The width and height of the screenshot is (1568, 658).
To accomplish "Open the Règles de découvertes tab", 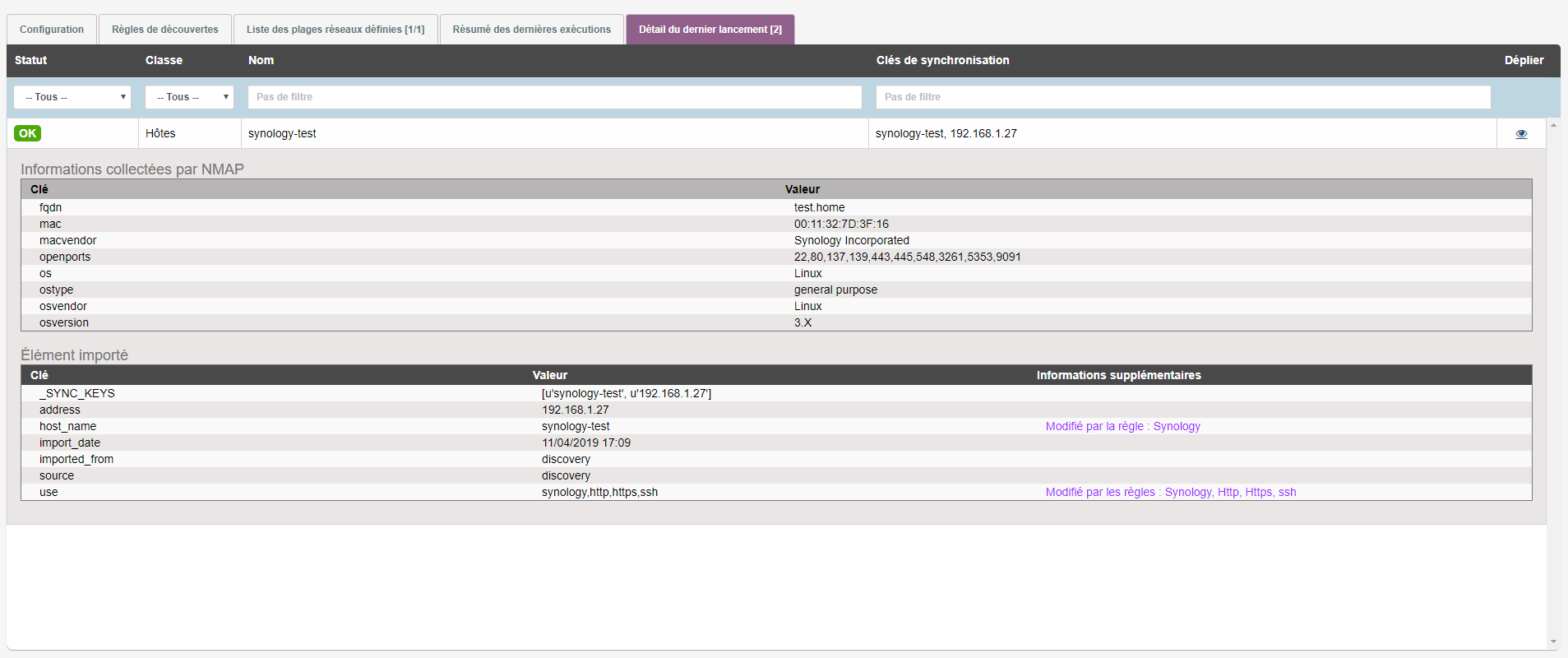I will 165,30.
